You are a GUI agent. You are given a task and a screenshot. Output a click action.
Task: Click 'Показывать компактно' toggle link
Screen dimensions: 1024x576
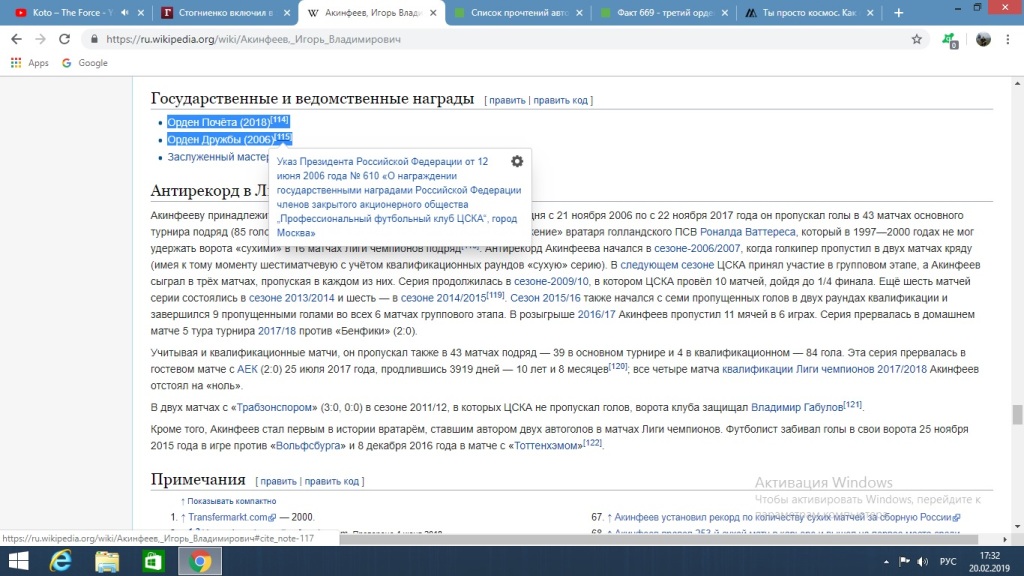tap(231, 501)
